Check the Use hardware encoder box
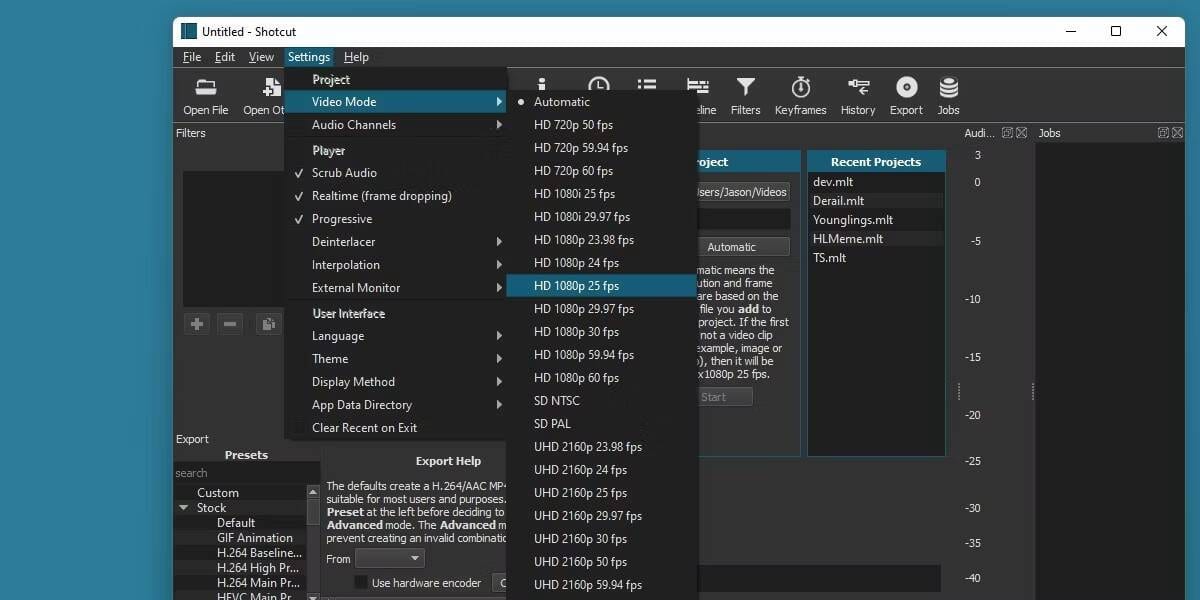The image size is (1200, 600). 362,583
